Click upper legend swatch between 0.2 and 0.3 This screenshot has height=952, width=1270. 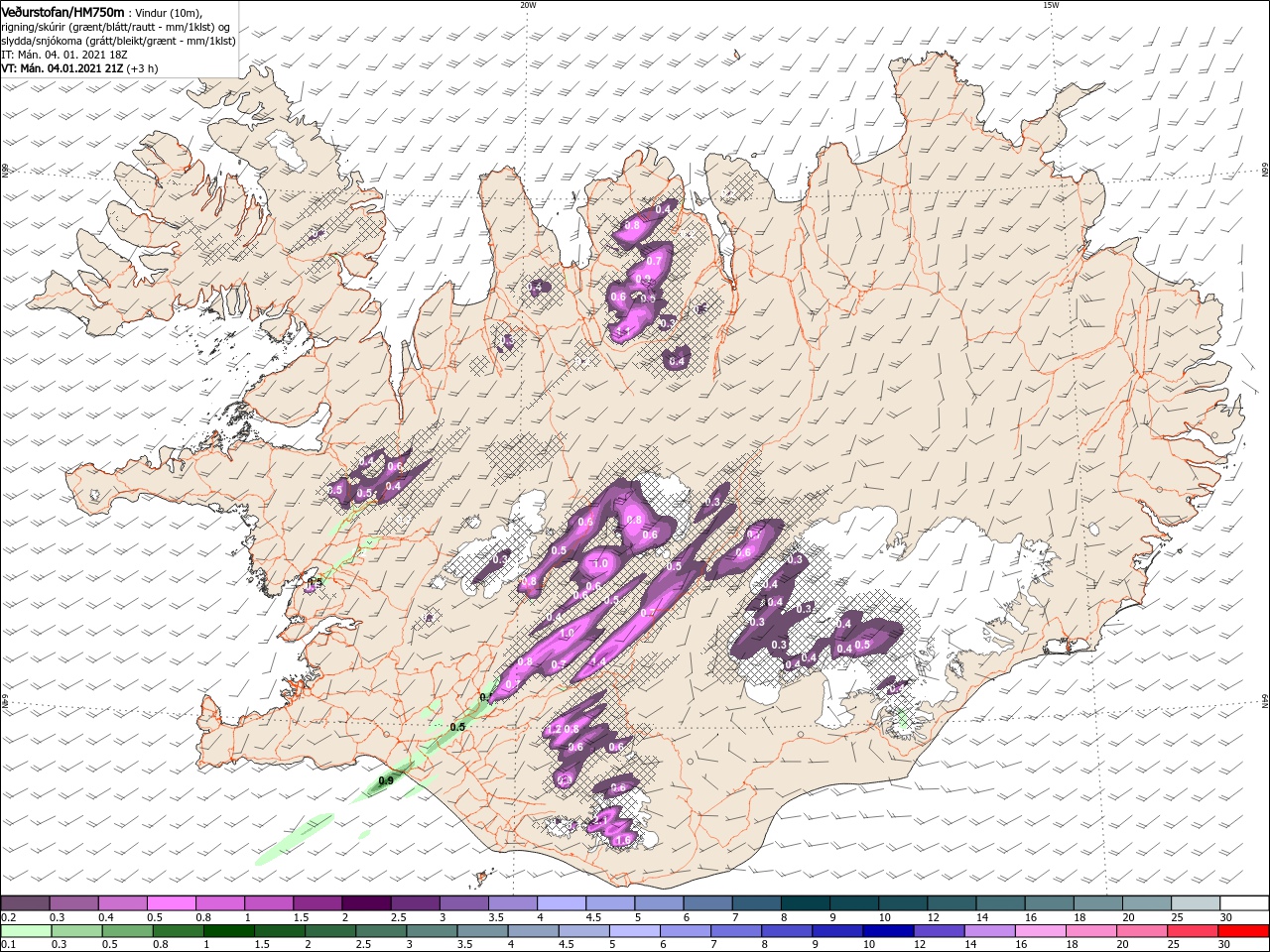pyautogui.click(x=26, y=903)
